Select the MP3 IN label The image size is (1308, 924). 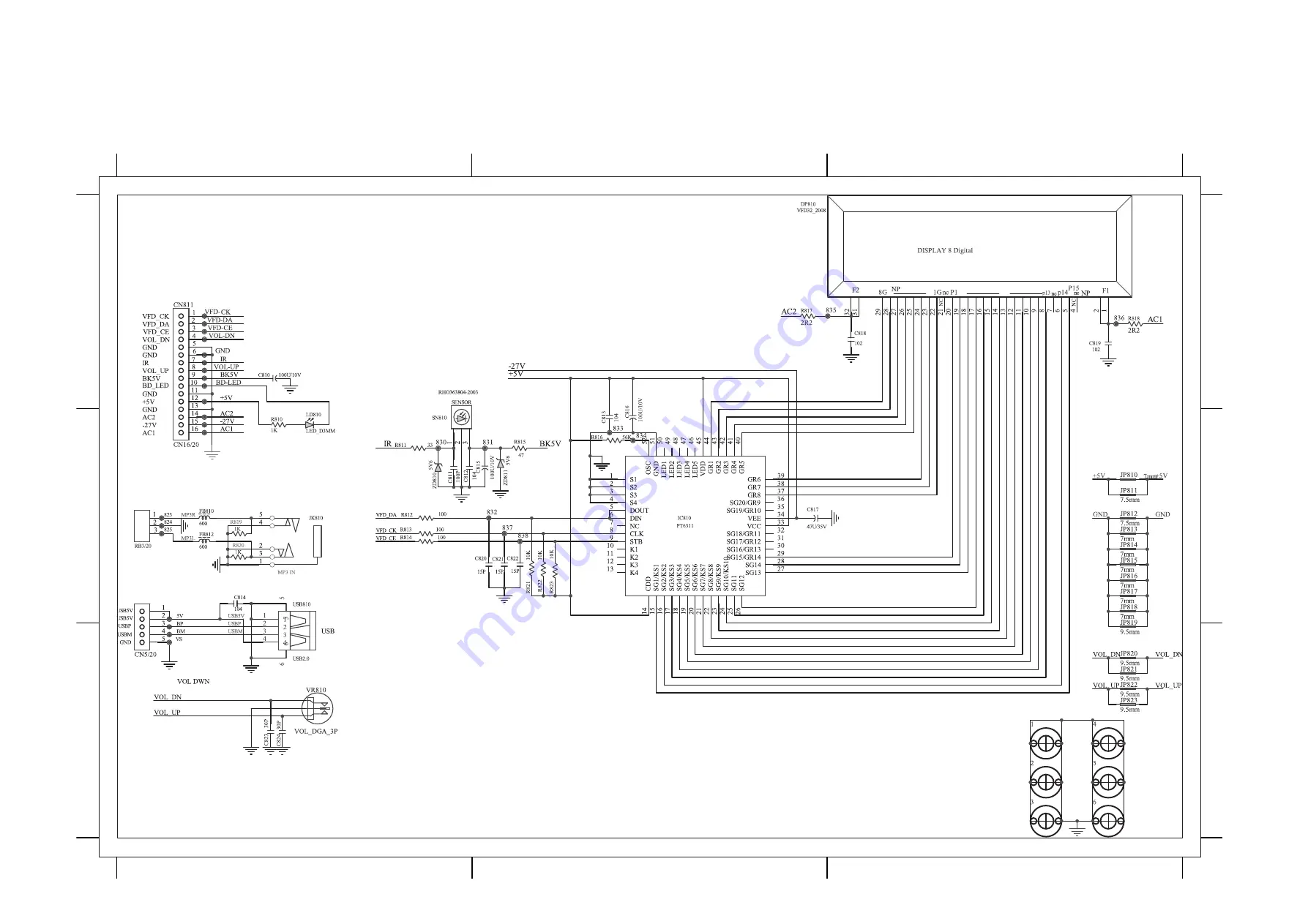(x=286, y=572)
